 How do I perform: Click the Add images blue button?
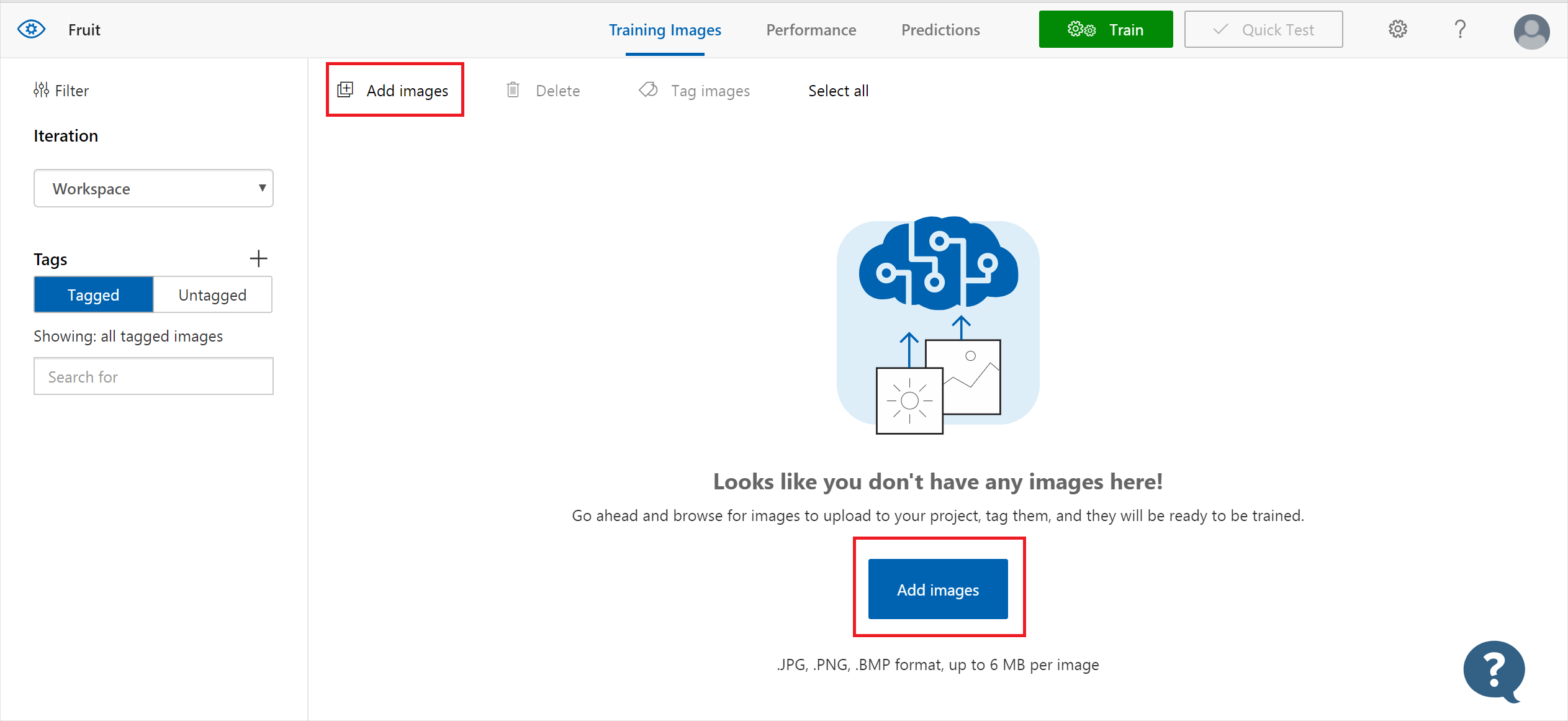(938, 589)
